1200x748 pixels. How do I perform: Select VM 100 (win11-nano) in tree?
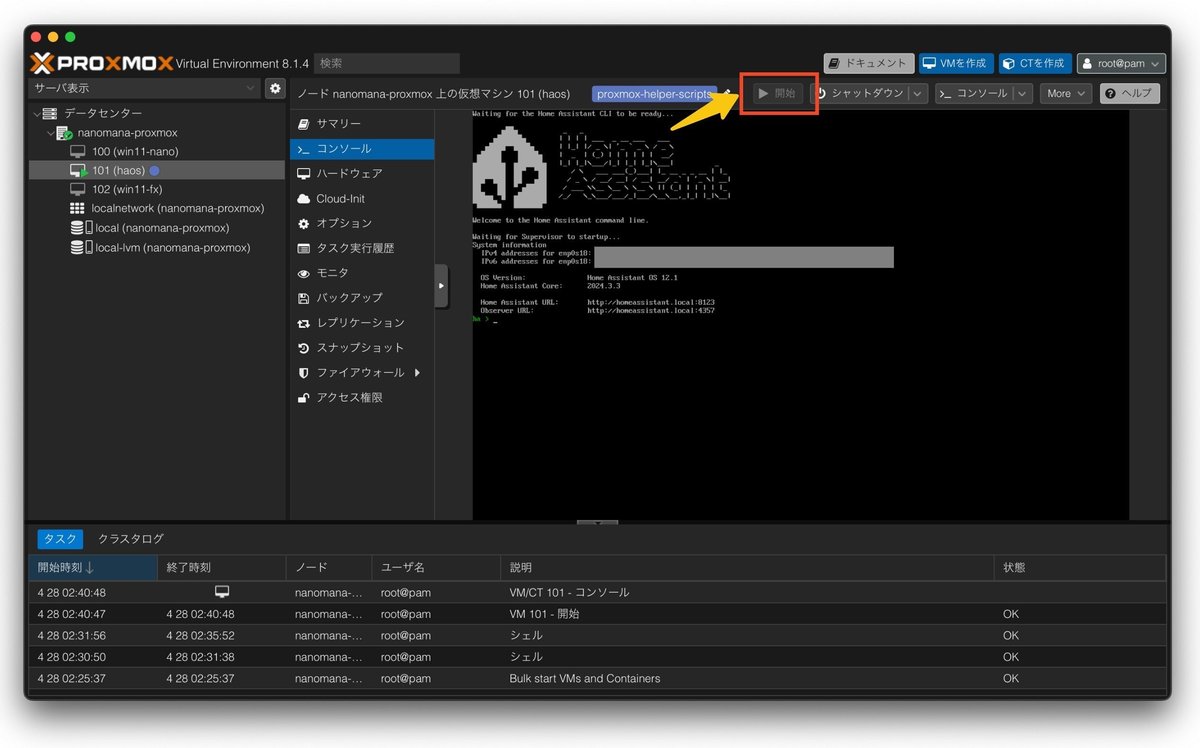[x=135, y=152]
